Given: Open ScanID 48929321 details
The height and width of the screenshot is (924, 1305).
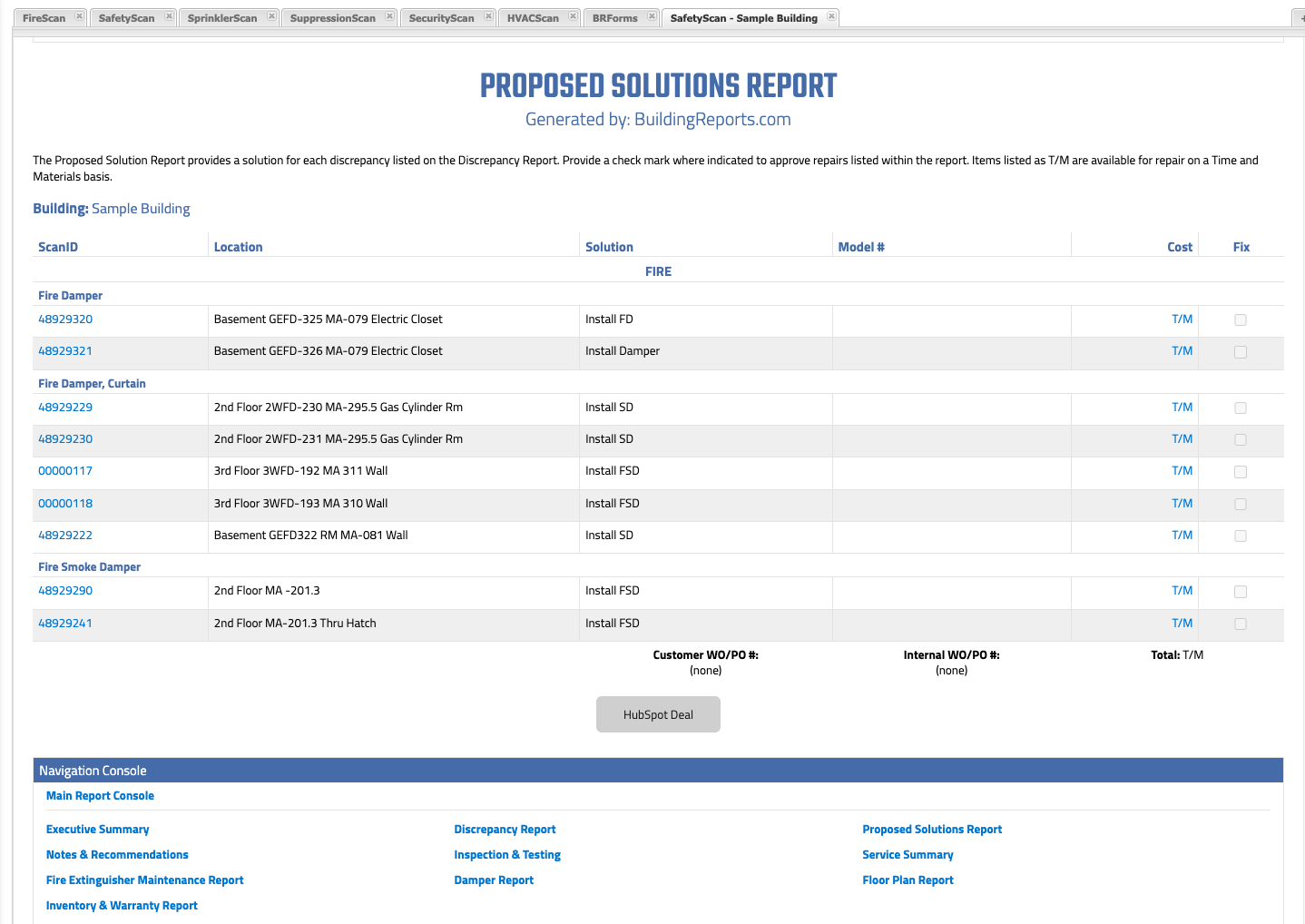Looking at the screenshot, I should (64, 350).
